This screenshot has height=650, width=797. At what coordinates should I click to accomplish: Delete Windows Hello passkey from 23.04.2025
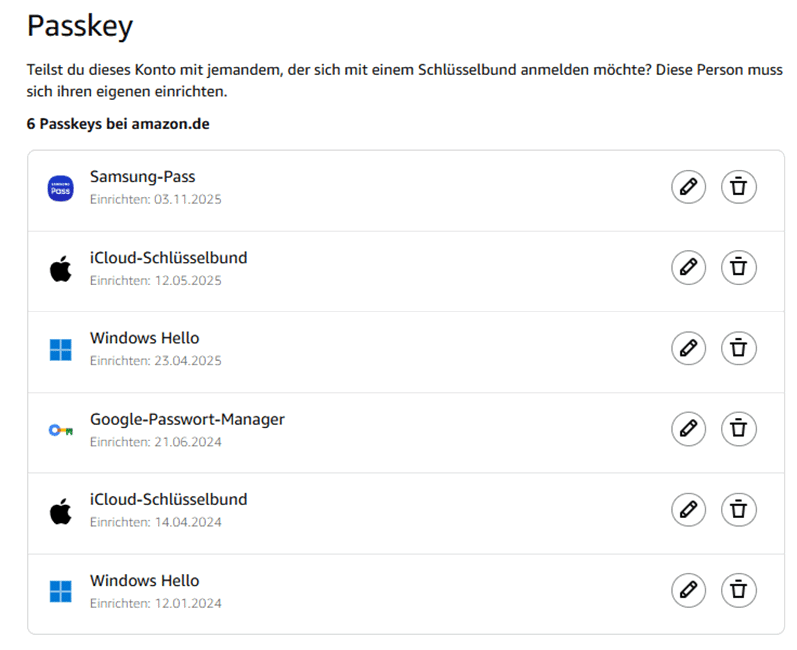pyautogui.click(x=739, y=348)
